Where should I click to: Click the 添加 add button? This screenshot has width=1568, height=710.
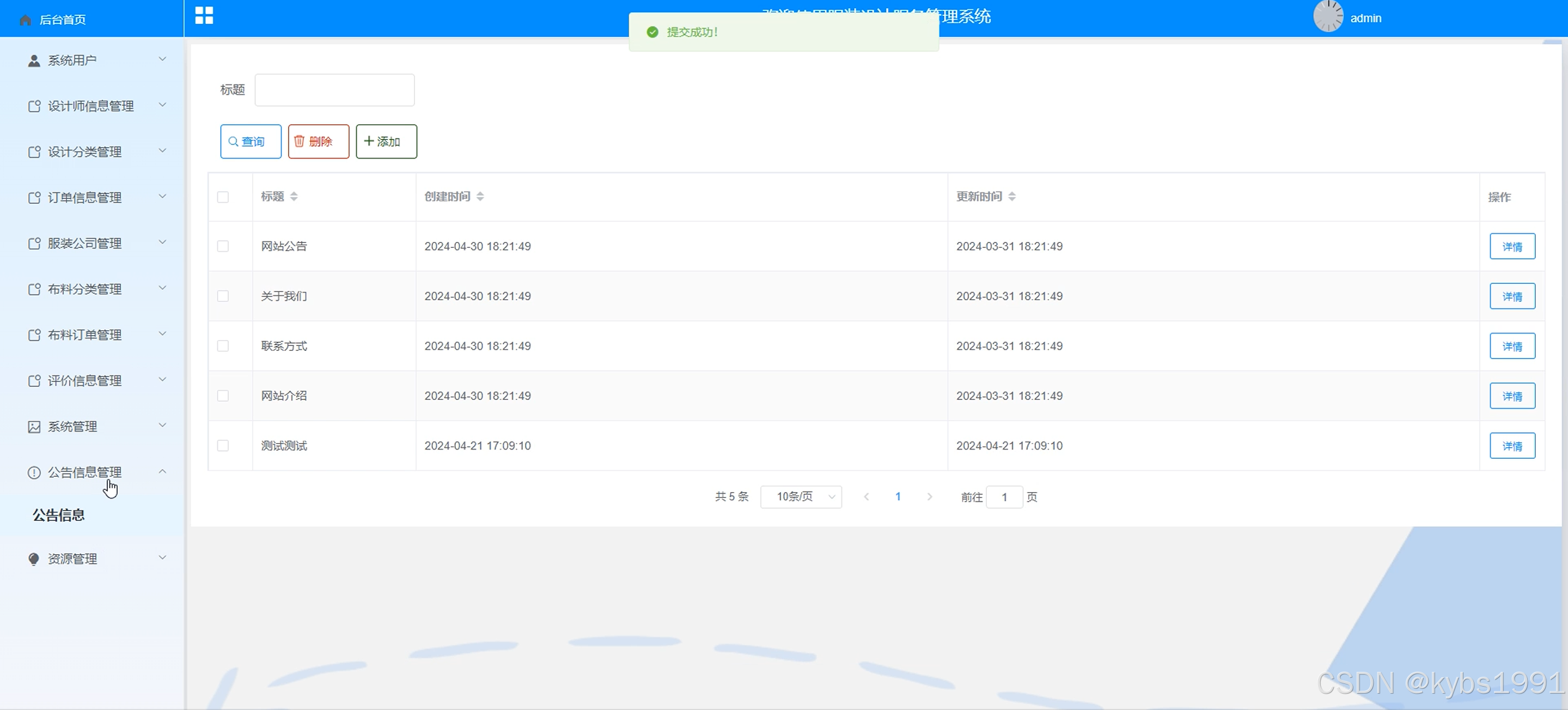click(387, 141)
